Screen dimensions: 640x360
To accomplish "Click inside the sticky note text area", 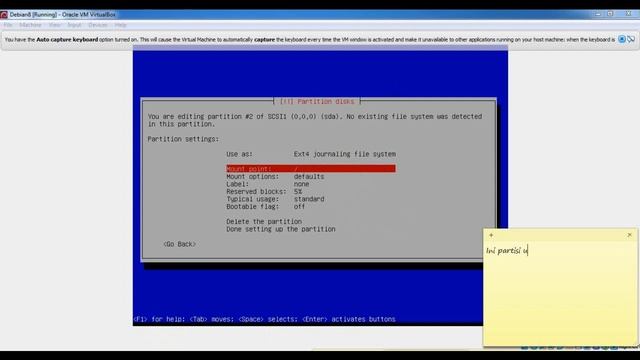I will tap(560, 294).
